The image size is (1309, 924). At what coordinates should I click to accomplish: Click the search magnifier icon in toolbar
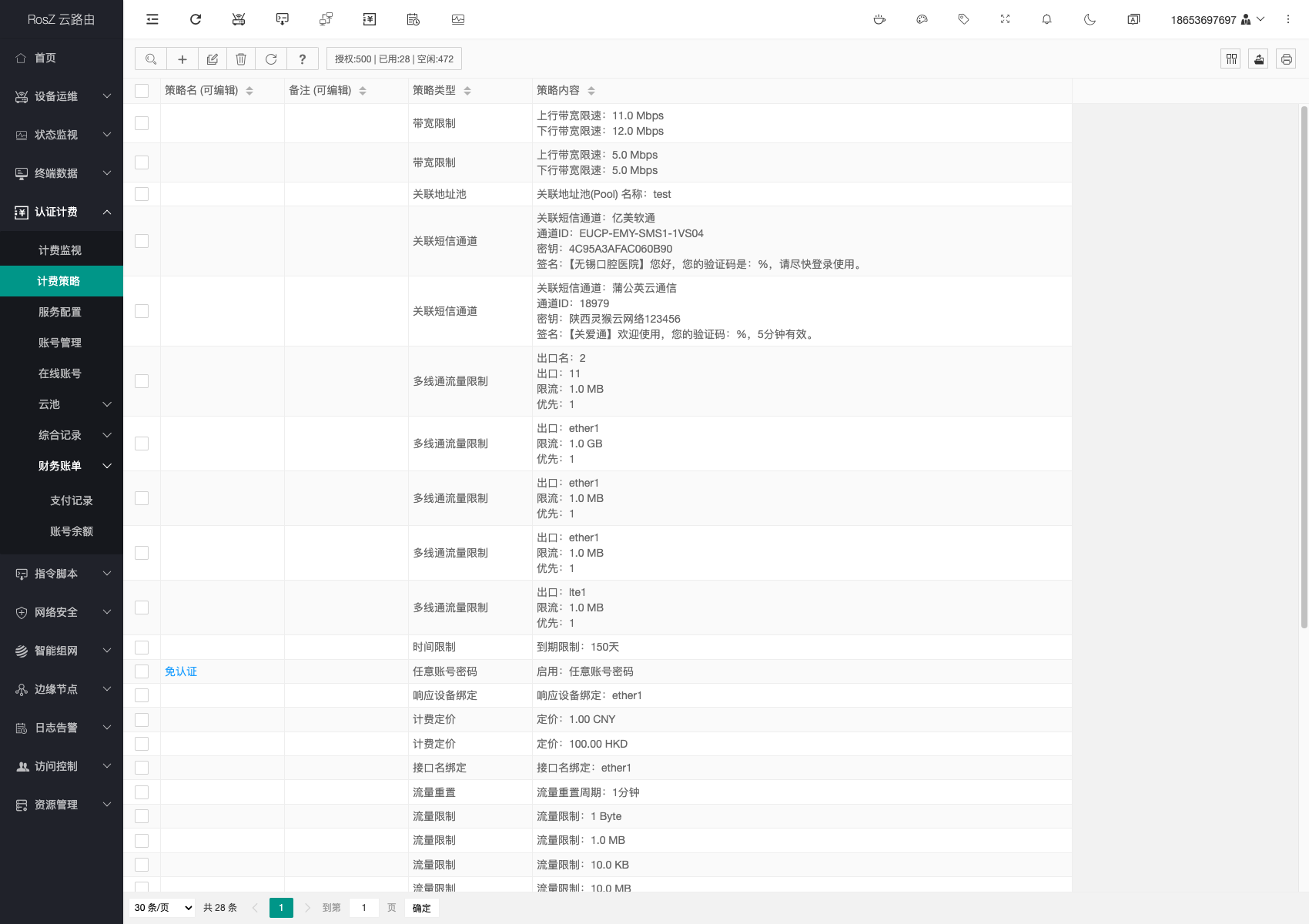click(x=151, y=59)
